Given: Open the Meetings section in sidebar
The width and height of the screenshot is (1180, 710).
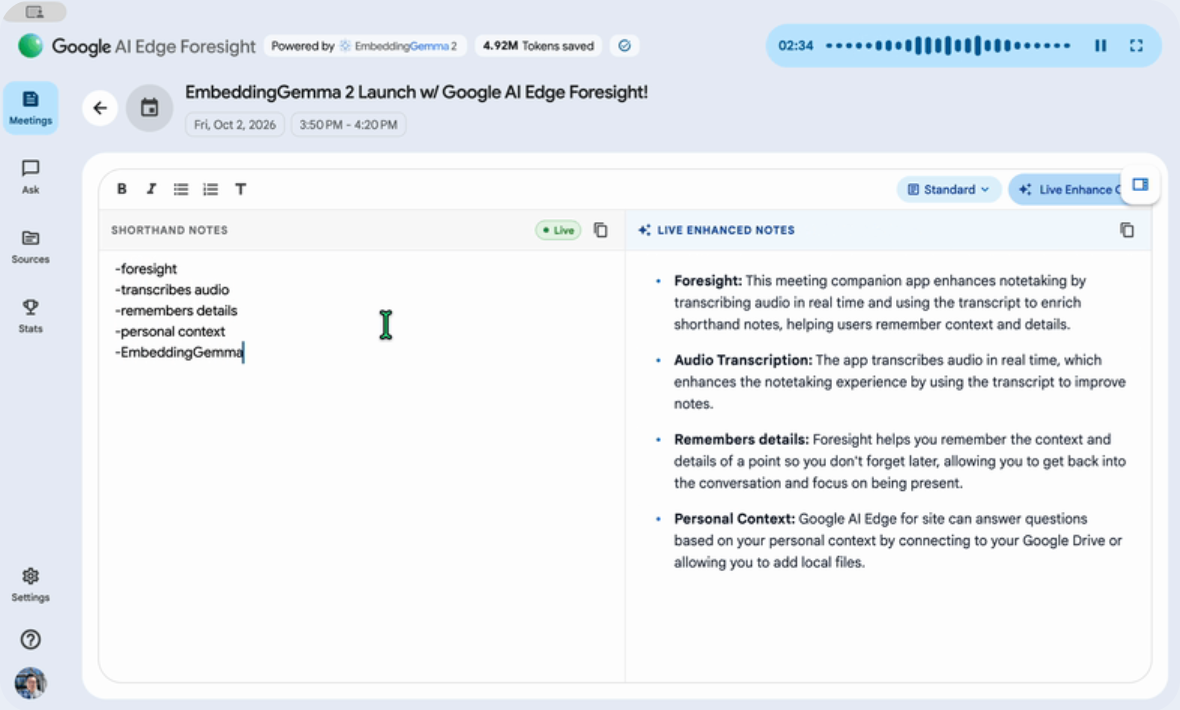Looking at the screenshot, I should [x=30, y=108].
